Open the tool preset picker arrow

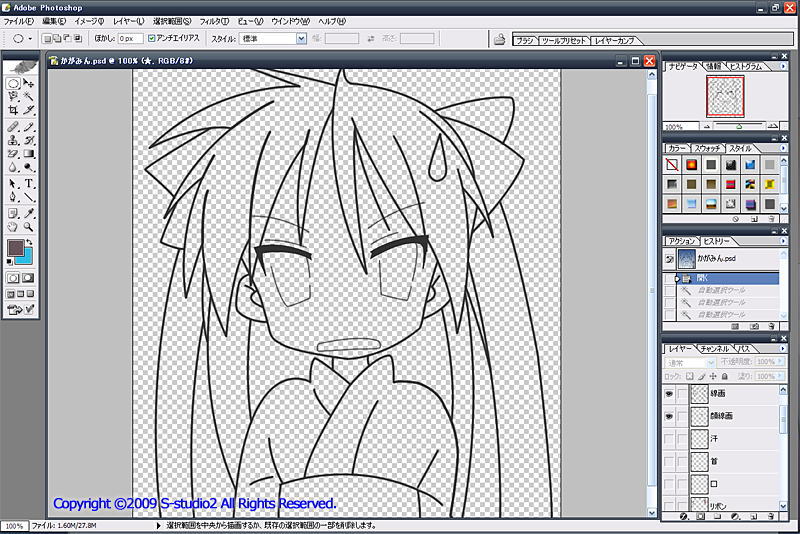[31, 38]
